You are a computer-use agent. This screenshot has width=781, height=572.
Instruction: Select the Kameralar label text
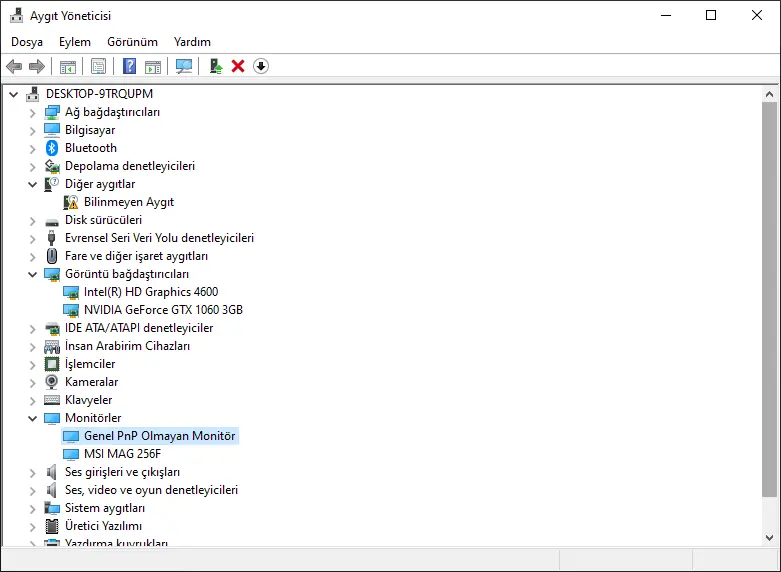pos(92,382)
